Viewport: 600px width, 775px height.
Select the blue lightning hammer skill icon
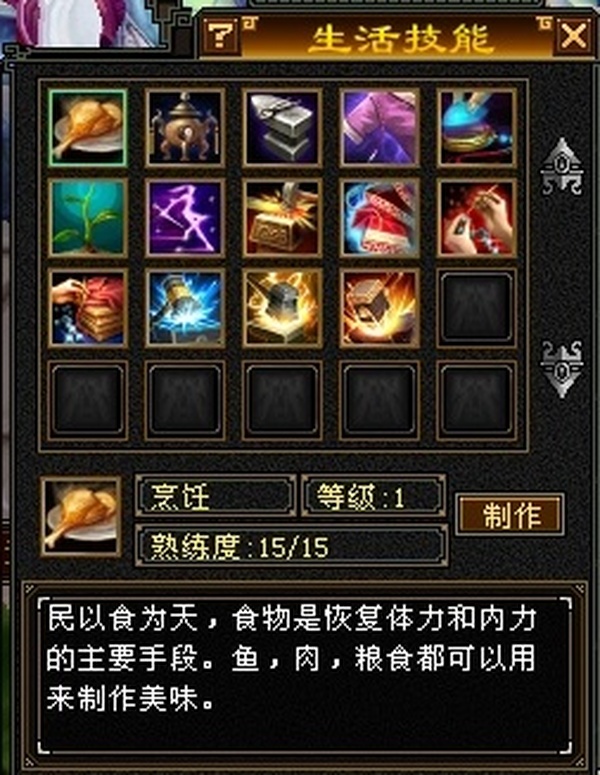coord(185,308)
